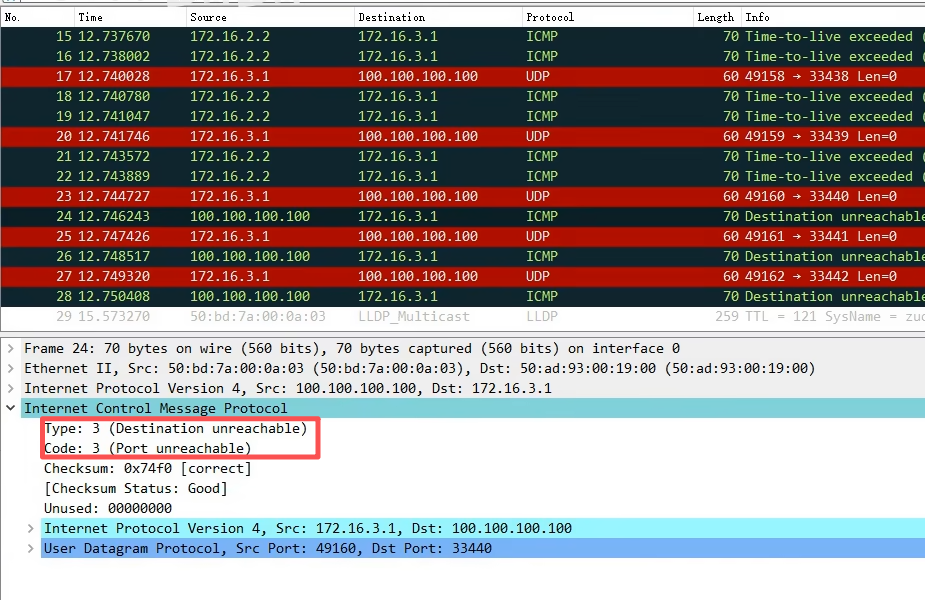
Task: Sort packets by the Length column
Action: click(x=715, y=17)
